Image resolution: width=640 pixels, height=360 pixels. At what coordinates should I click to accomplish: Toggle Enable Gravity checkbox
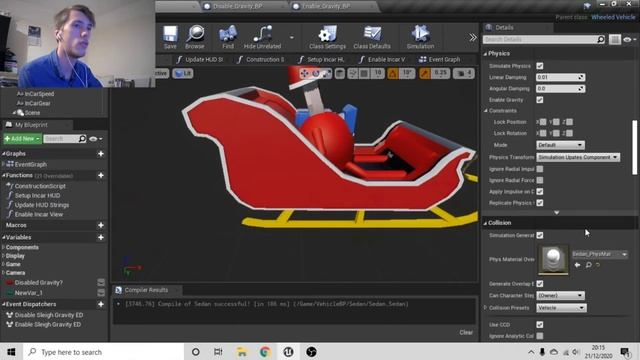click(540, 100)
